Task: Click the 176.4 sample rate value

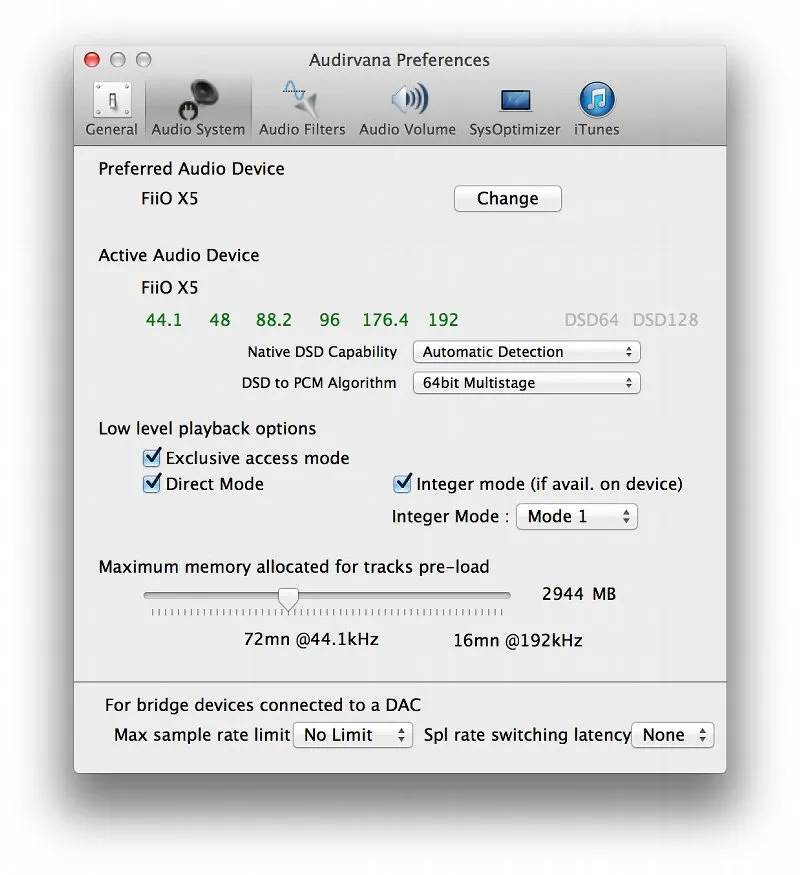Action: pyautogui.click(x=385, y=320)
